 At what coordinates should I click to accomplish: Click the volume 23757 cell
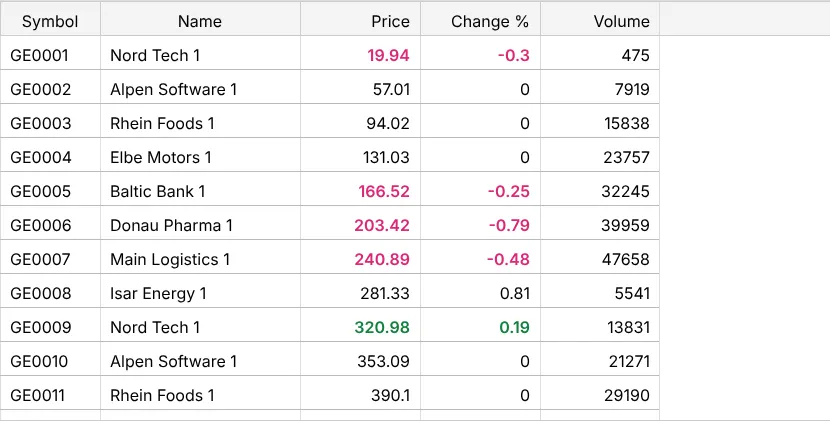coord(600,157)
